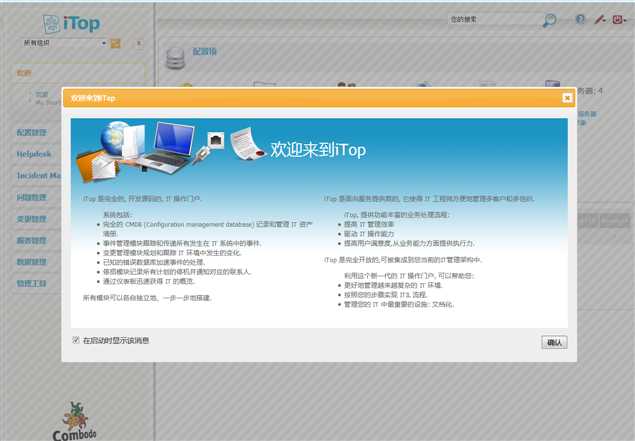The width and height of the screenshot is (635, 441).
Task: Close the welcome dialog with X
Action: [x=567, y=98]
